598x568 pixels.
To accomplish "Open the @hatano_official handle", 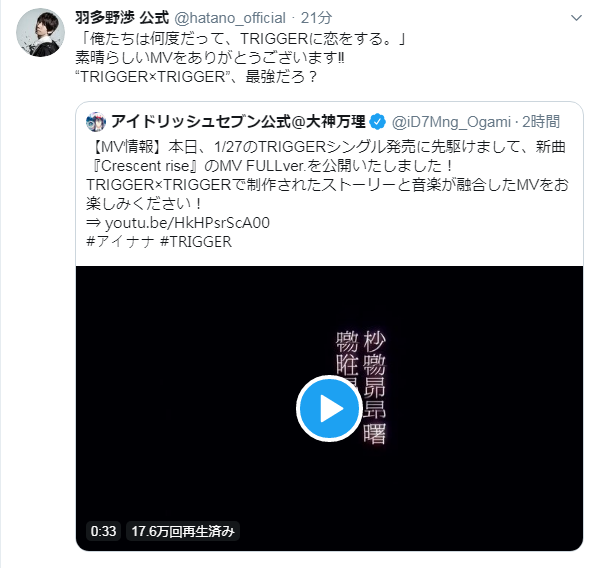I will point(230,18).
